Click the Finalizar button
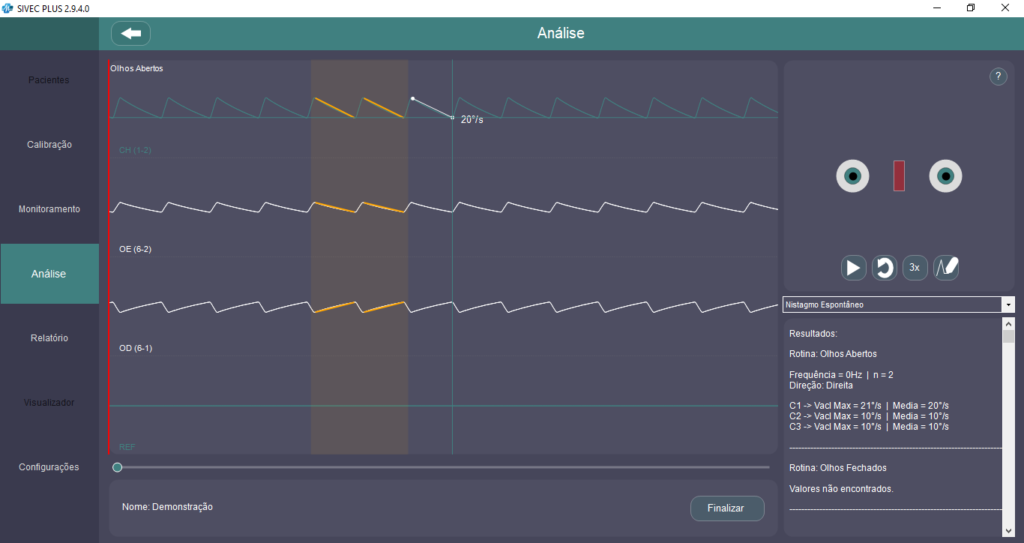This screenshot has height=543, width=1024. 727,508
